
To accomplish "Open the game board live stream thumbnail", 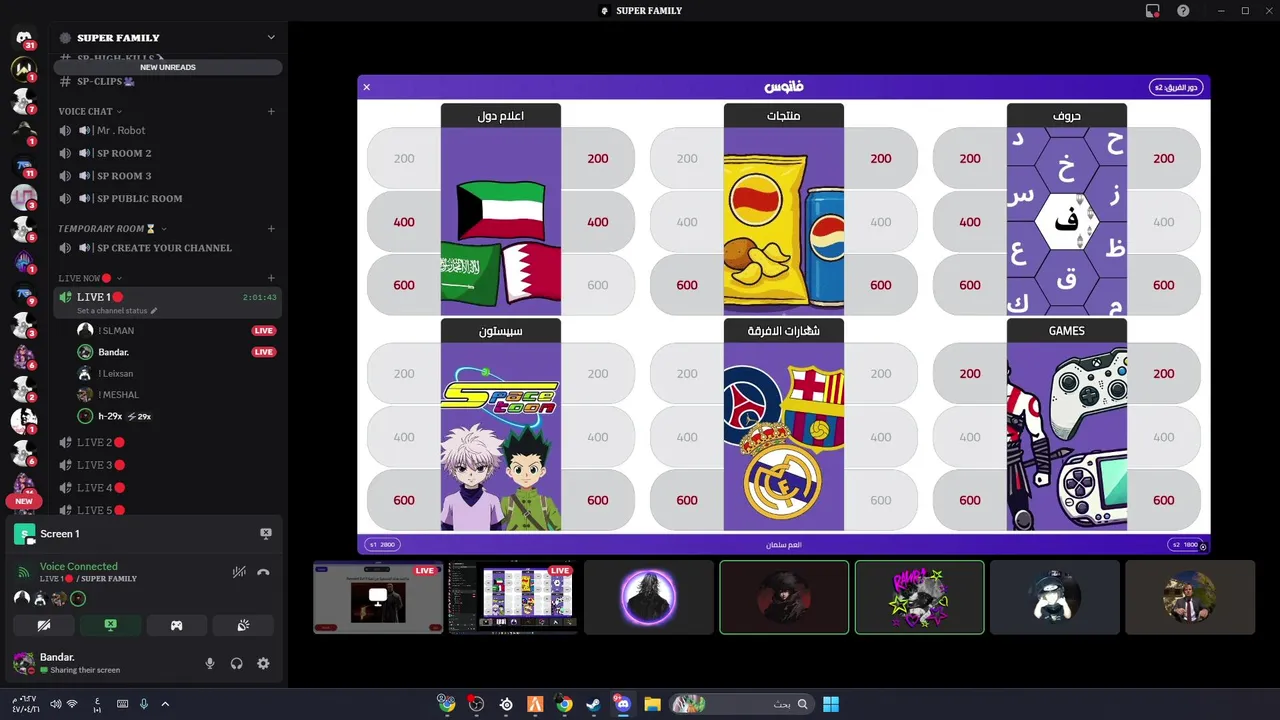I will click(513, 597).
